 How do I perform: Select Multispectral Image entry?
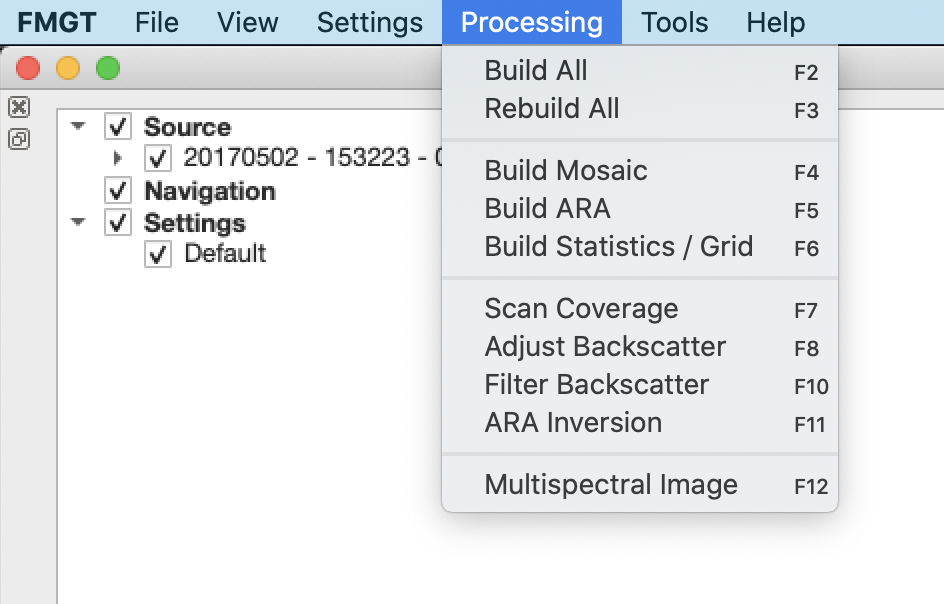click(610, 485)
